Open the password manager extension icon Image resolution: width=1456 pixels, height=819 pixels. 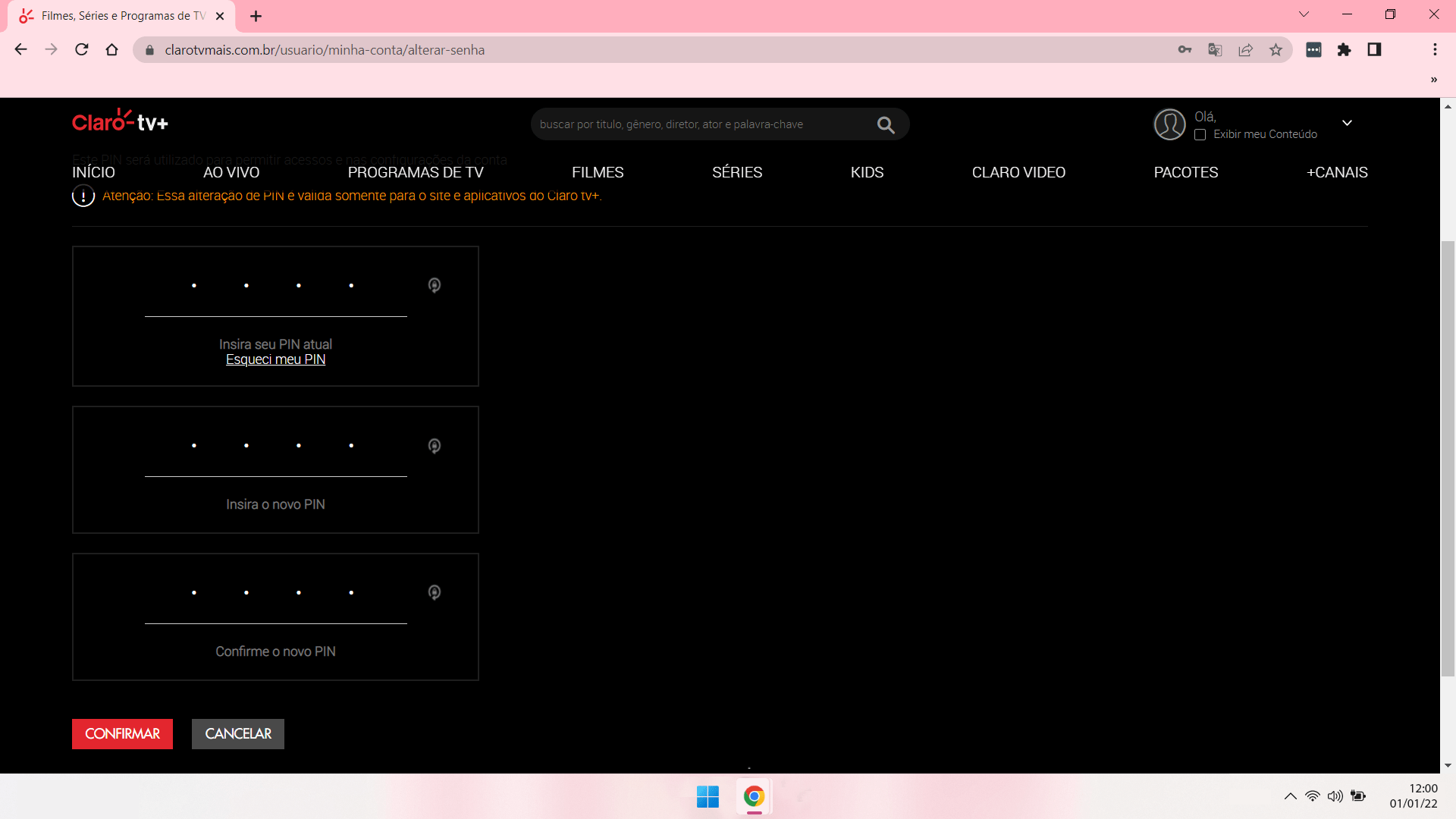[x=1313, y=49]
